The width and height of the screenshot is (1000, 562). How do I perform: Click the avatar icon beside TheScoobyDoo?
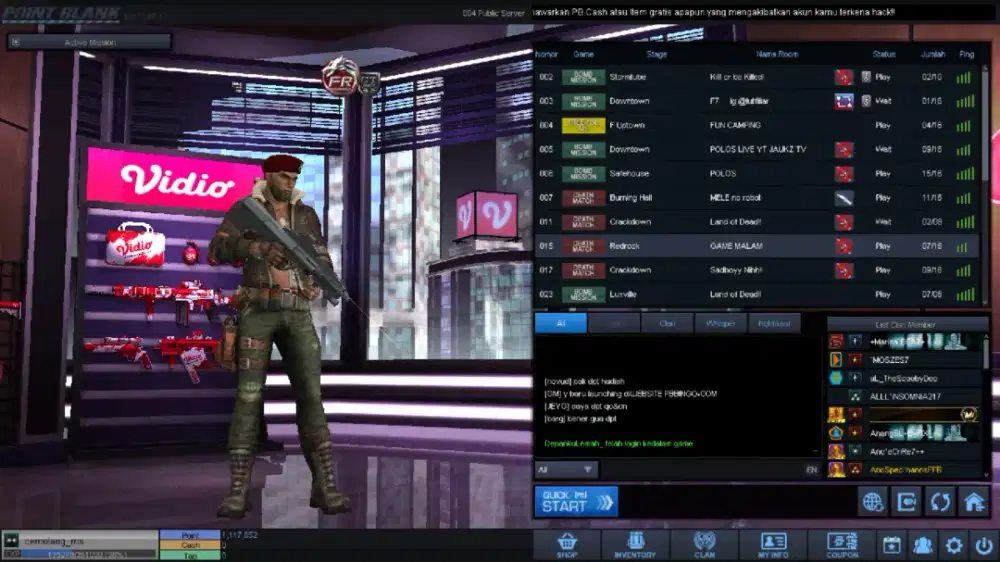point(835,378)
